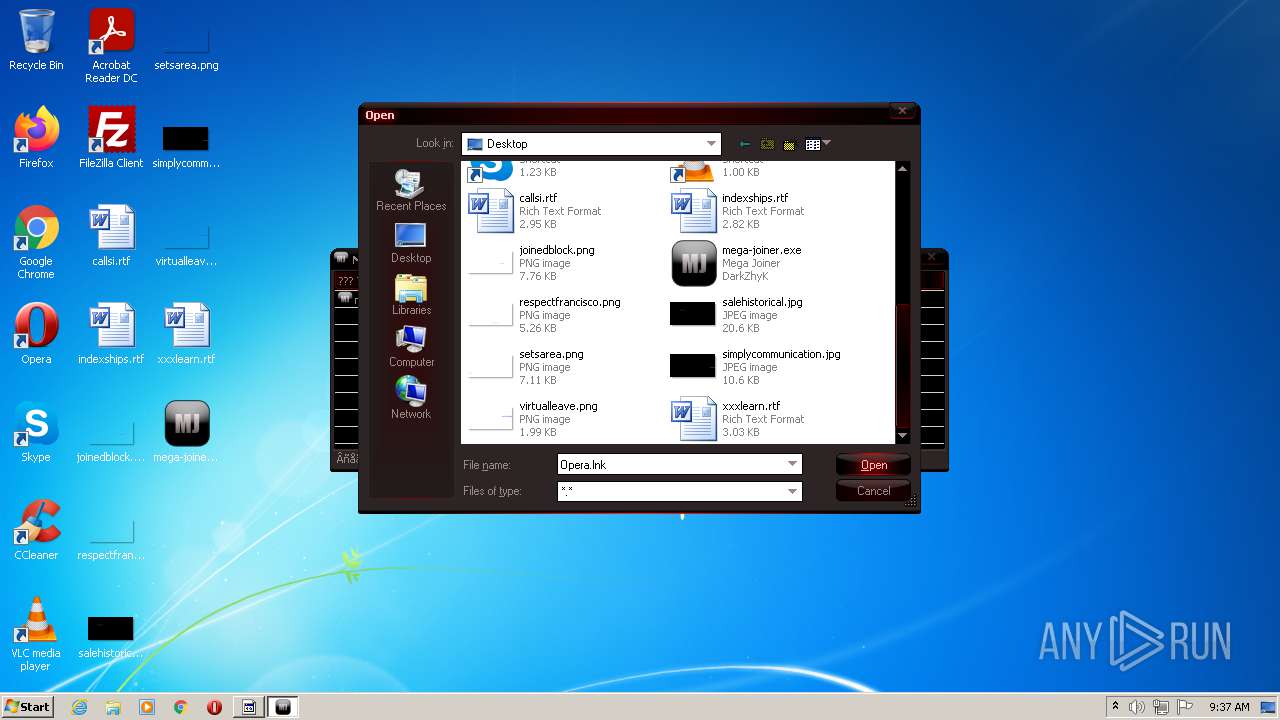Click the file list scrollbar down arrow
Screen dimensions: 1280x720
tap(903, 436)
